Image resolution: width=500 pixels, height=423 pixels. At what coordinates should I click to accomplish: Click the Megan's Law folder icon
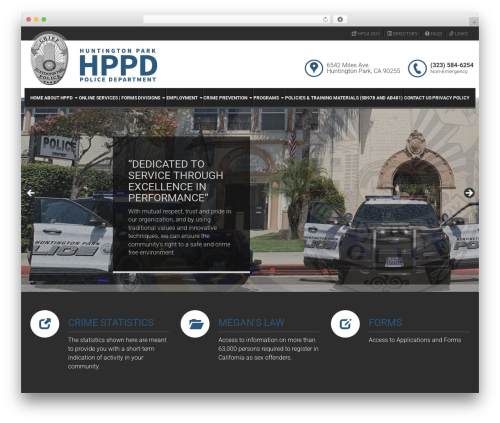[195, 324]
